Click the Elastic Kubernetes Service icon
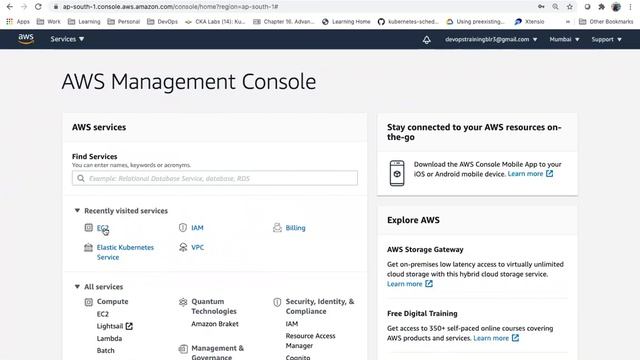This screenshot has width=640, height=360. coord(89,247)
